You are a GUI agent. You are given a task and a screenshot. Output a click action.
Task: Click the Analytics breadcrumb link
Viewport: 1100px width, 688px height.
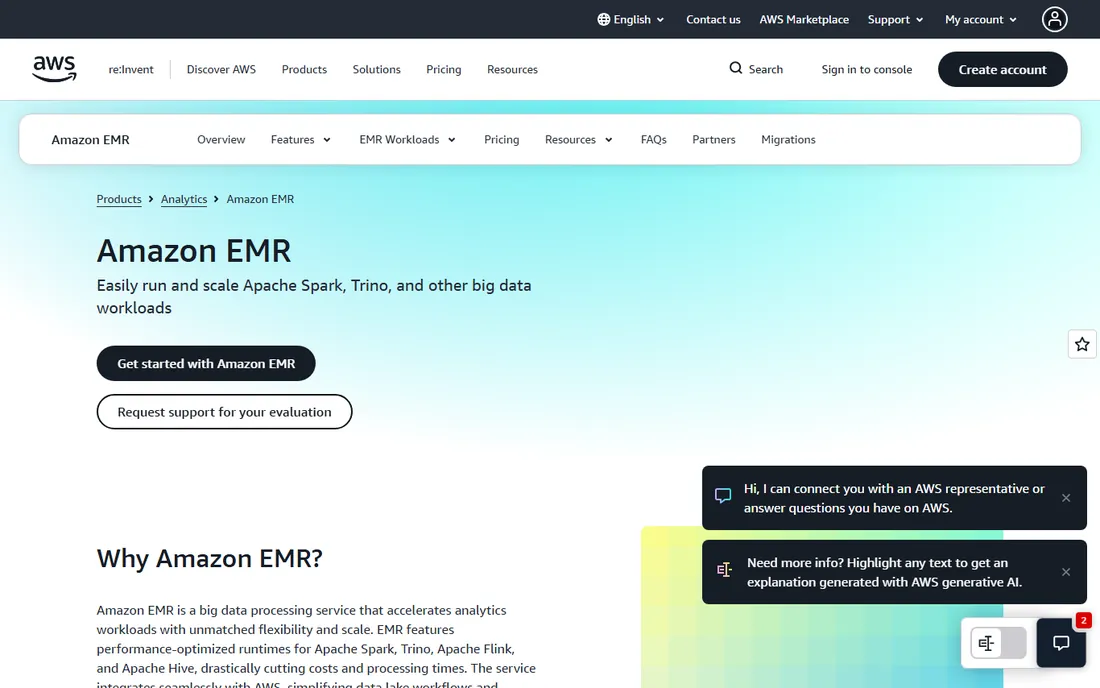click(x=184, y=199)
